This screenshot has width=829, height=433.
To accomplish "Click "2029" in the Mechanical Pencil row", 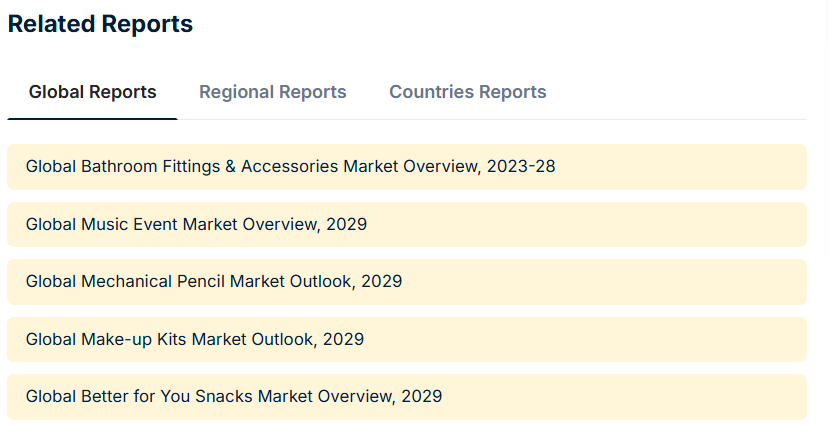I will click(x=381, y=282).
